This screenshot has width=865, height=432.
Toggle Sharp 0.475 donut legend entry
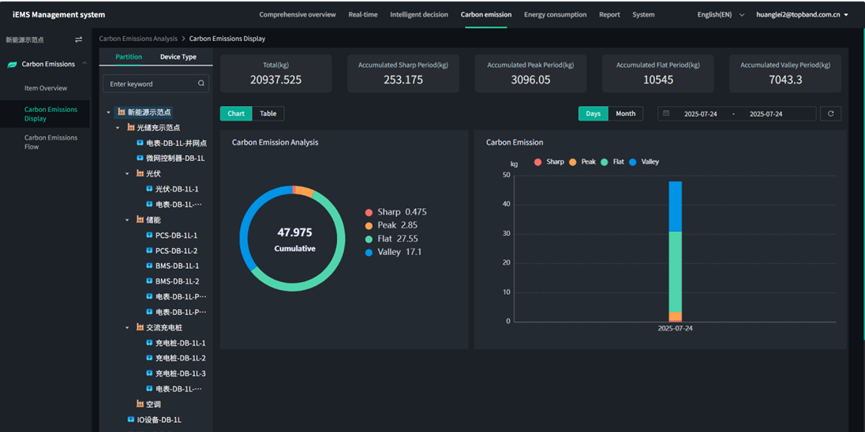(x=396, y=212)
